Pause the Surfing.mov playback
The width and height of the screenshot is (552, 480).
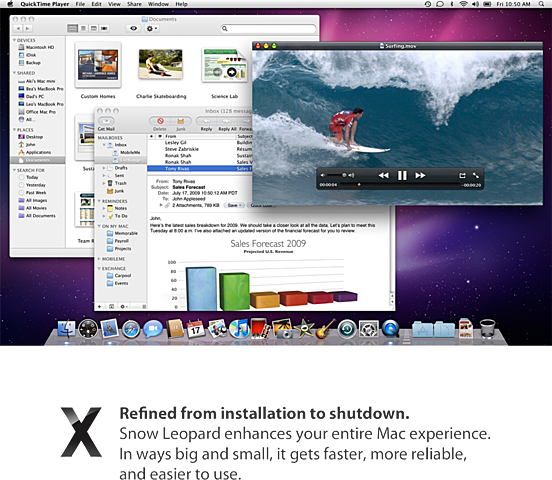pos(402,175)
